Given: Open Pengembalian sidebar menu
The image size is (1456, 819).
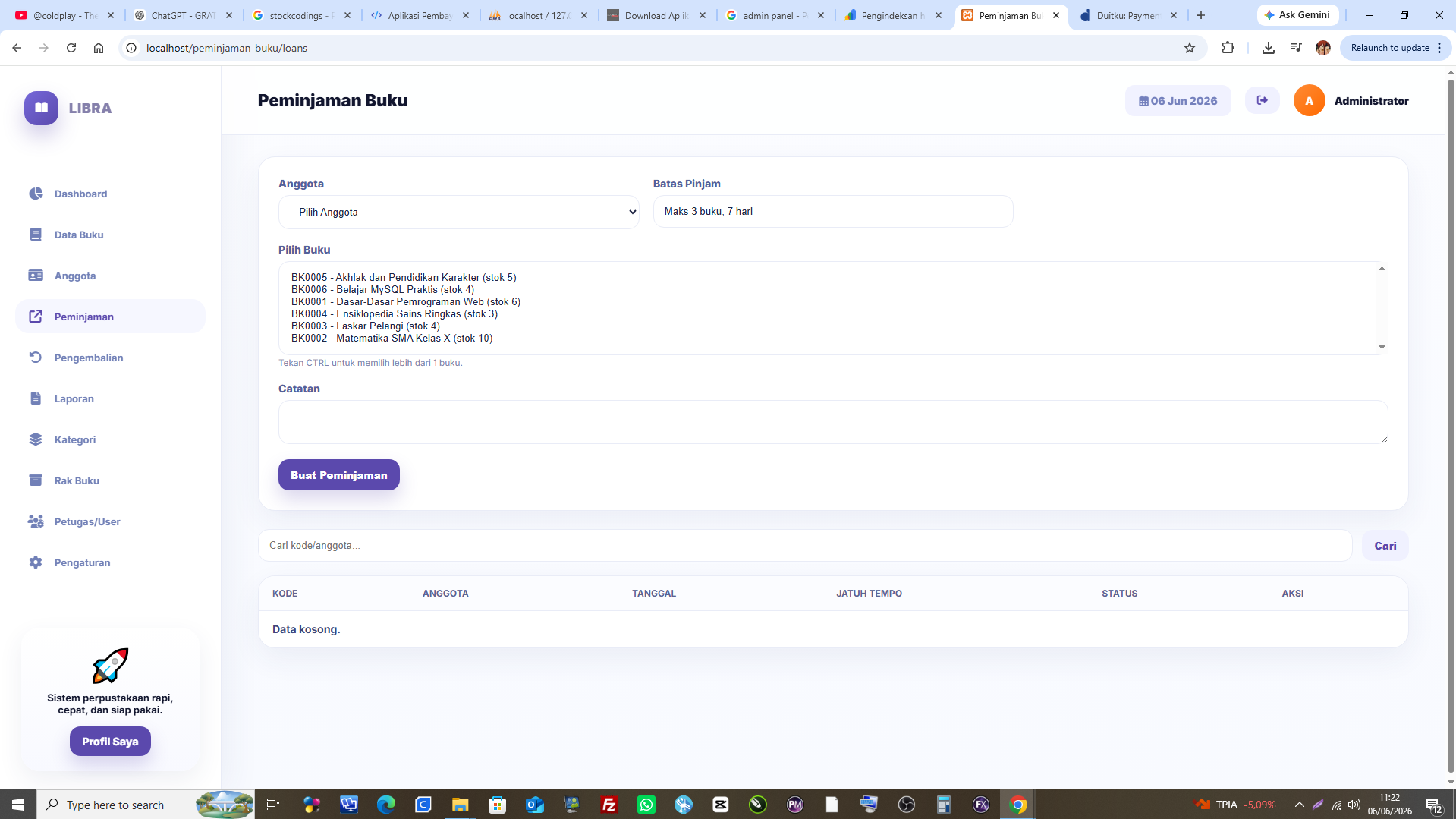Looking at the screenshot, I should (x=88, y=358).
